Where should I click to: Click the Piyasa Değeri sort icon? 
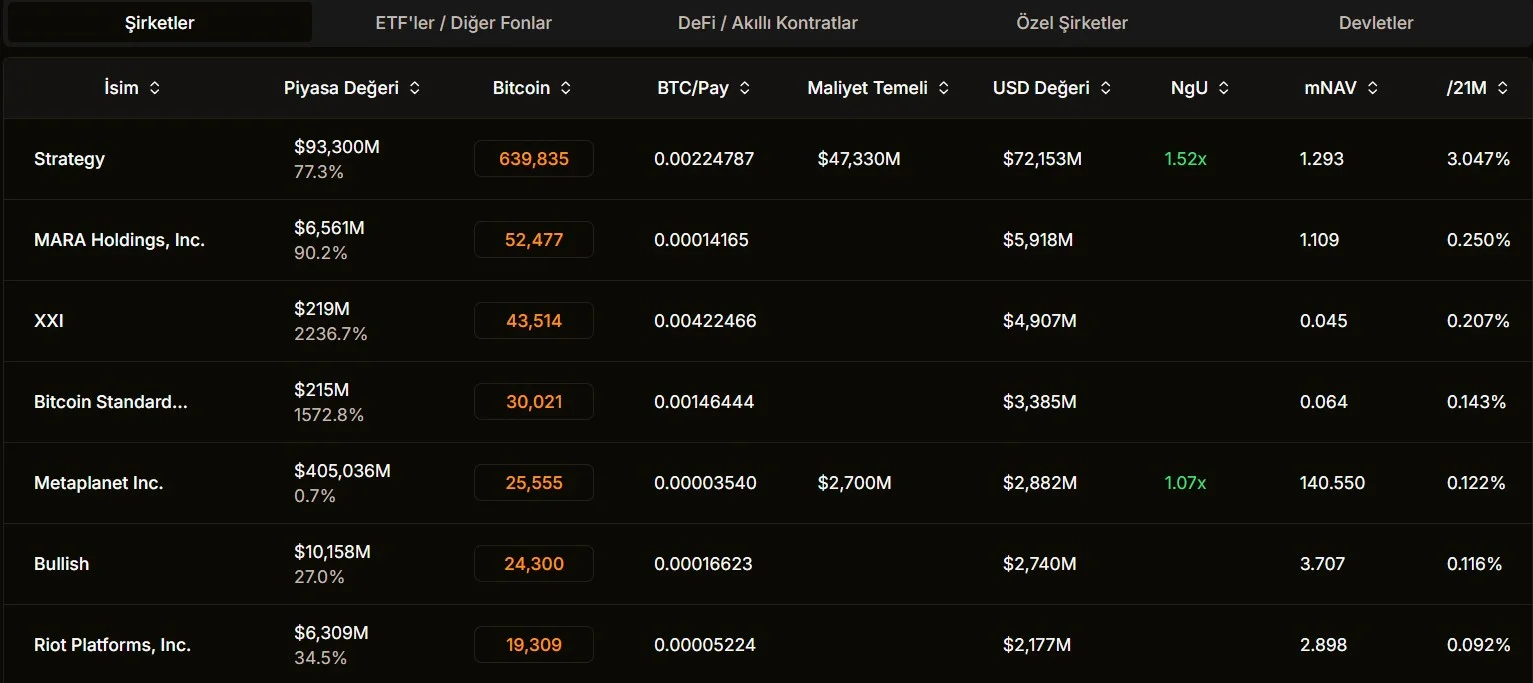[x=415, y=88]
